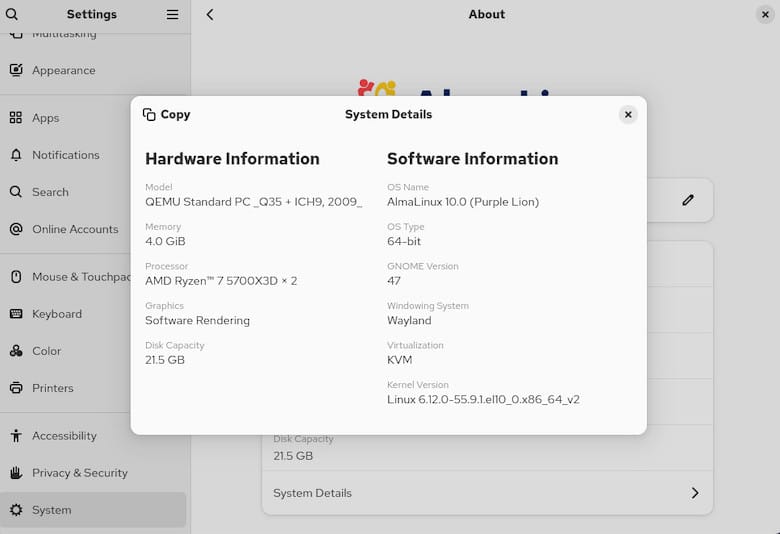Click the dialog's Disk Capacity 21.5 GB value
780x534 pixels.
tap(165, 360)
